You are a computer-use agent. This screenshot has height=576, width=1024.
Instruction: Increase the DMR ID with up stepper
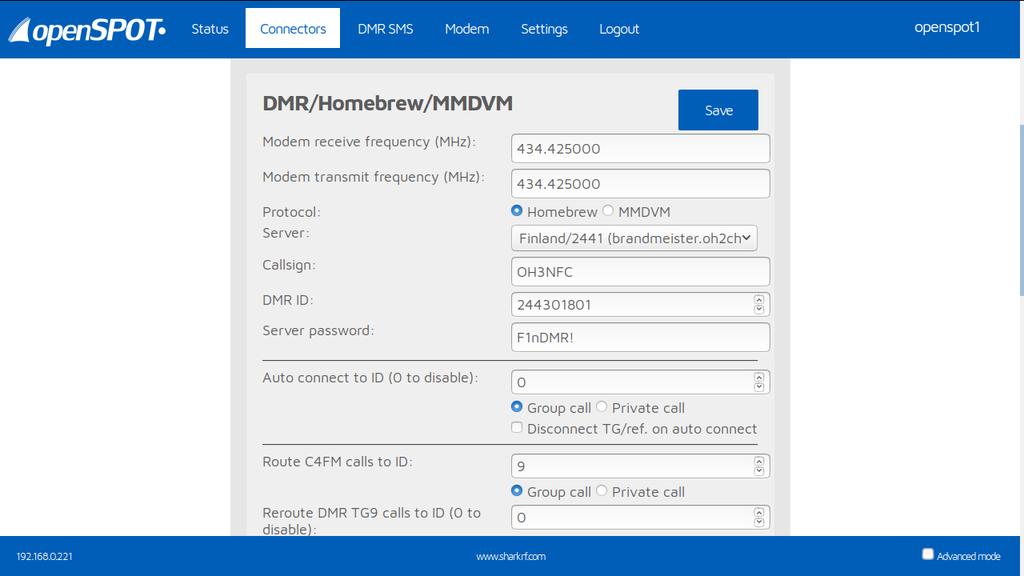click(x=759, y=300)
